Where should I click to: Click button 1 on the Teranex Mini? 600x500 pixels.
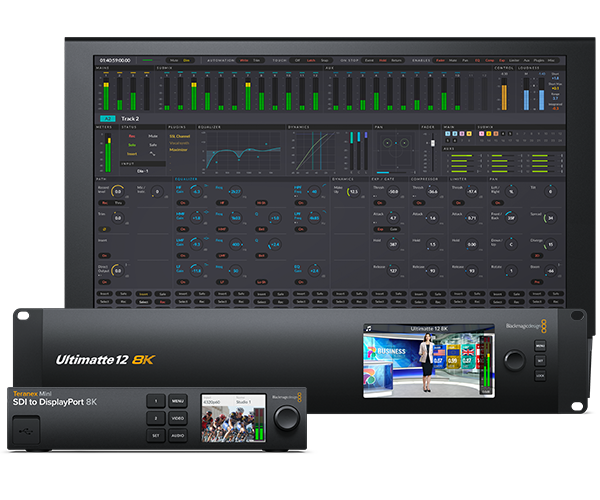156,401
